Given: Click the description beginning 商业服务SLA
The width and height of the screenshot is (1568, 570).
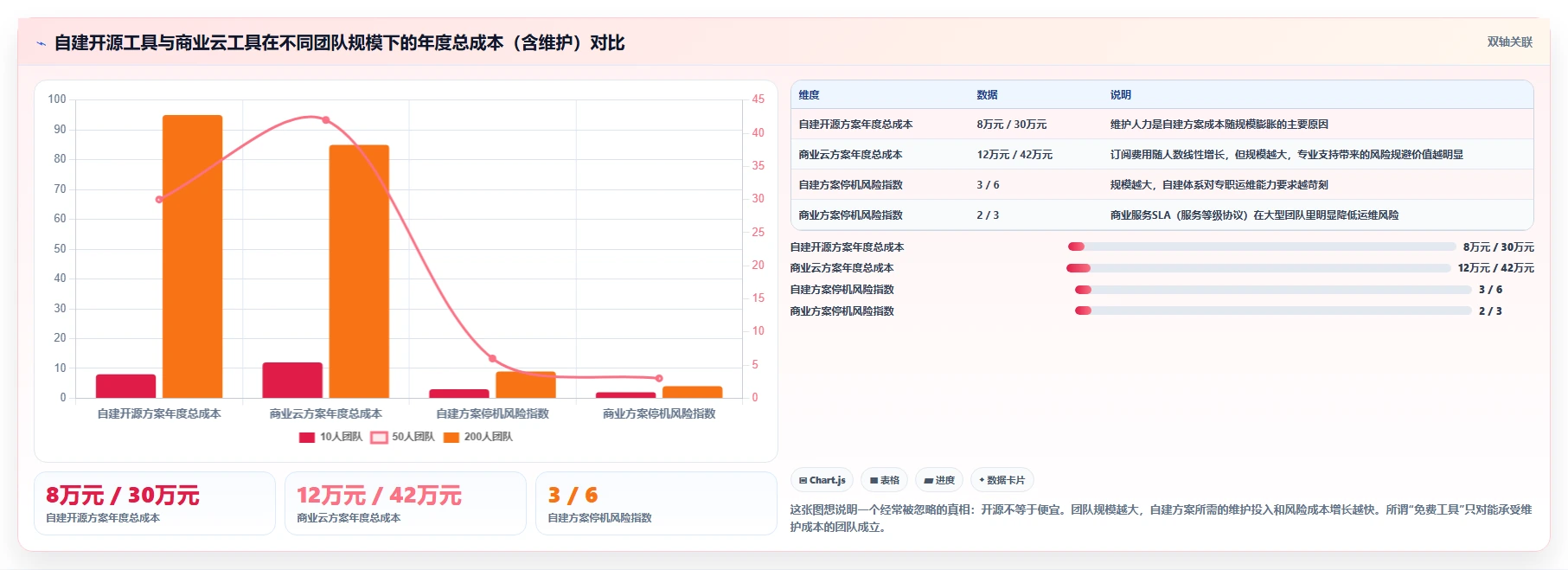Looking at the screenshot, I should (1255, 215).
